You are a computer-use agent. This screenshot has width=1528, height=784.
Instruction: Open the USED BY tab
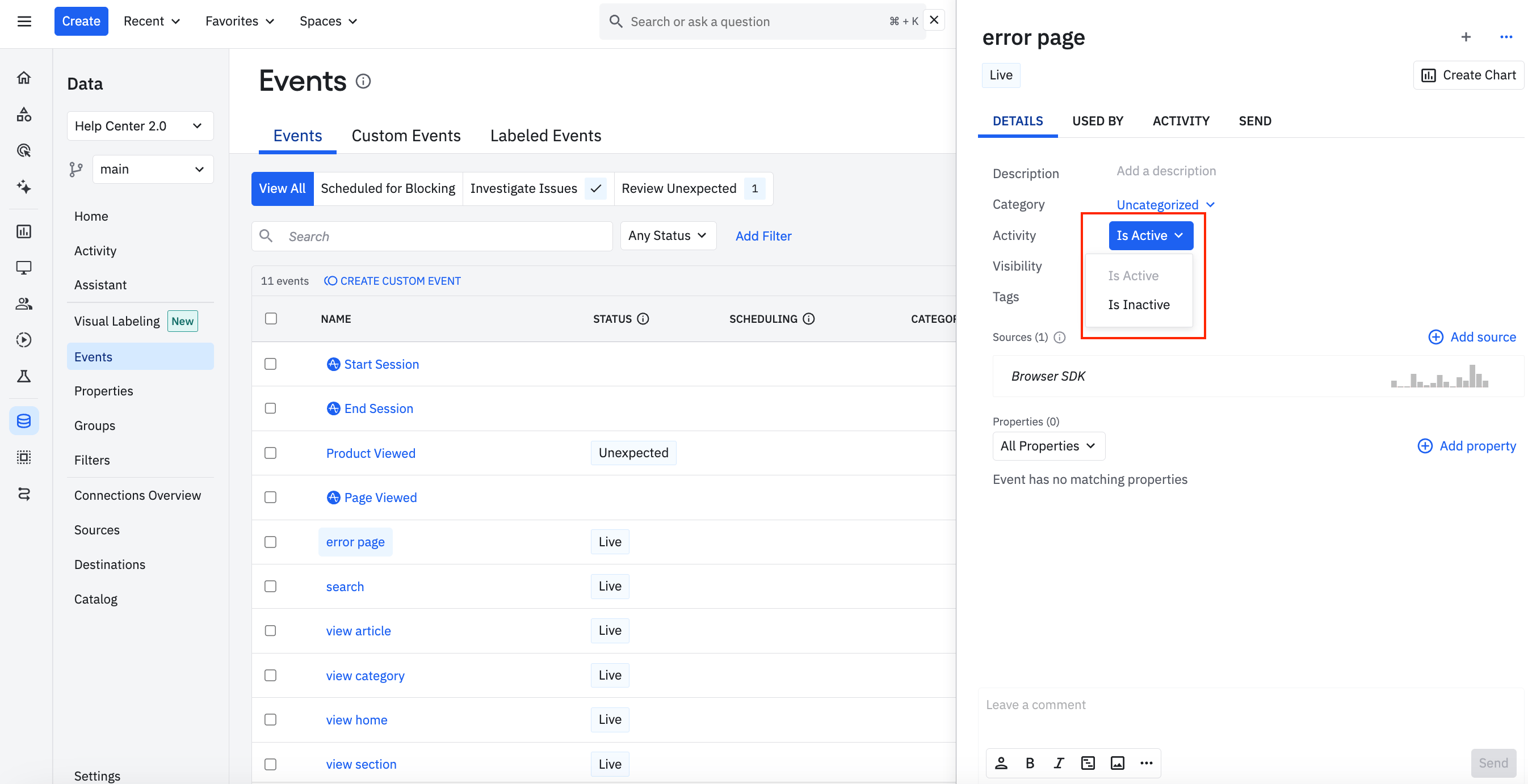[1097, 121]
